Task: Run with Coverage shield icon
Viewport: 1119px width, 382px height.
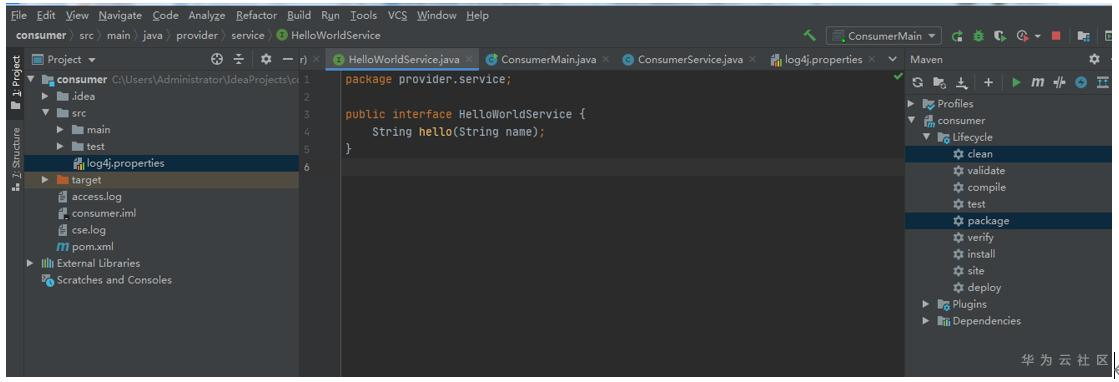Action: click(x=1000, y=36)
